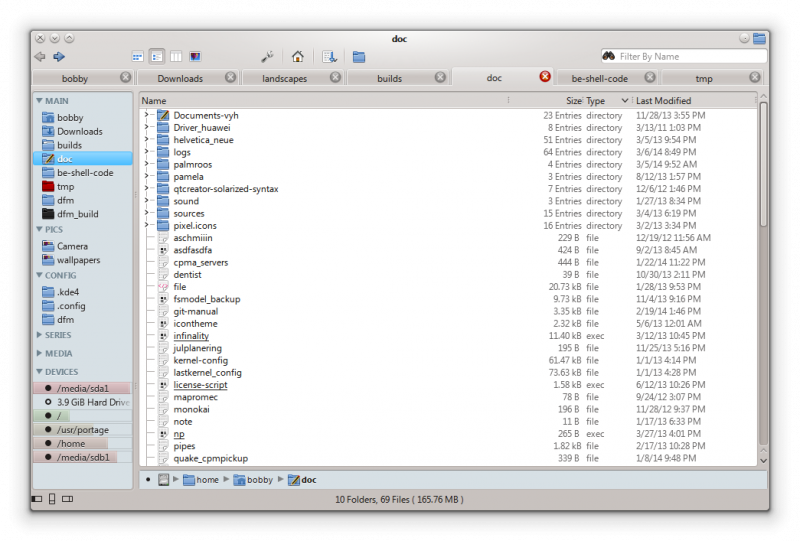800x541 pixels.
Task: Switch to details view mode
Action: [157, 57]
